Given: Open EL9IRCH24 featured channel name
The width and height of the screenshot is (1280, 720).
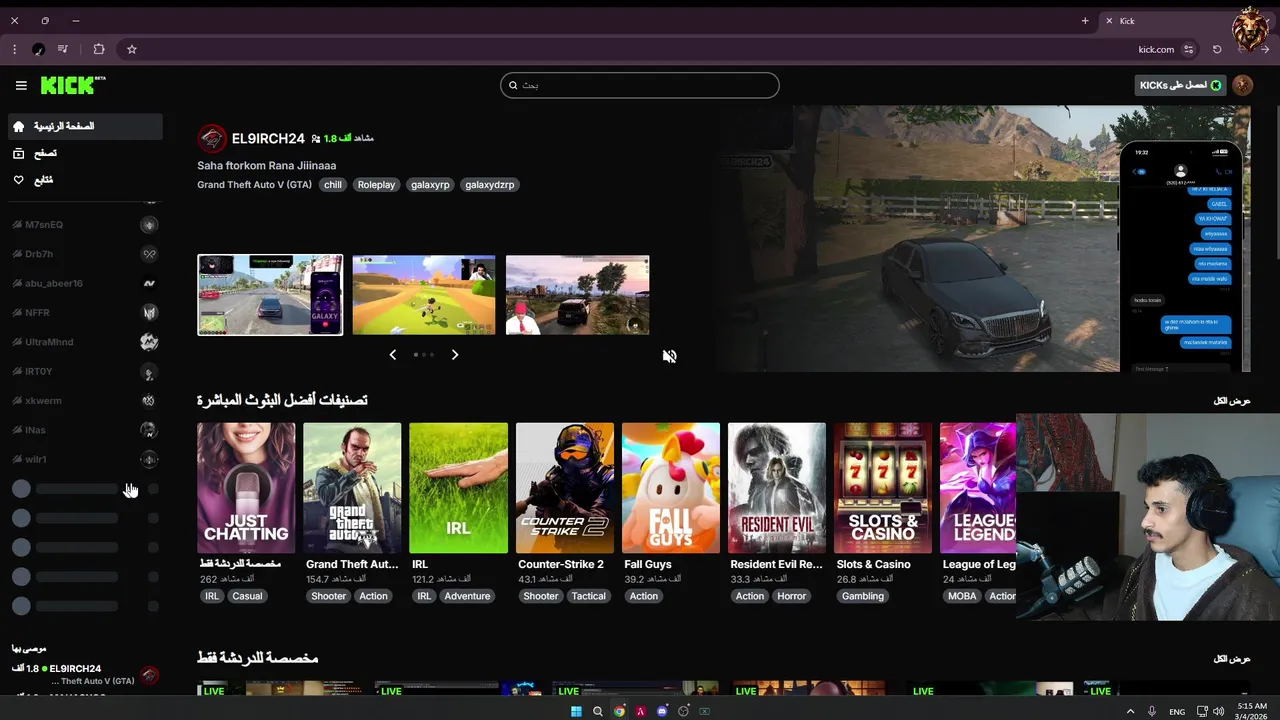Looking at the screenshot, I should [x=268, y=138].
